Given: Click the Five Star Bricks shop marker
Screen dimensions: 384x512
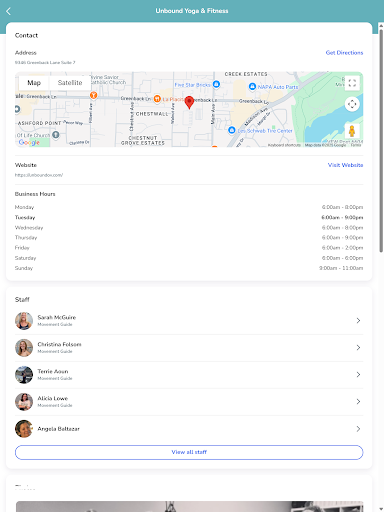Looking at the screenshot, I should tap(216, 84).
